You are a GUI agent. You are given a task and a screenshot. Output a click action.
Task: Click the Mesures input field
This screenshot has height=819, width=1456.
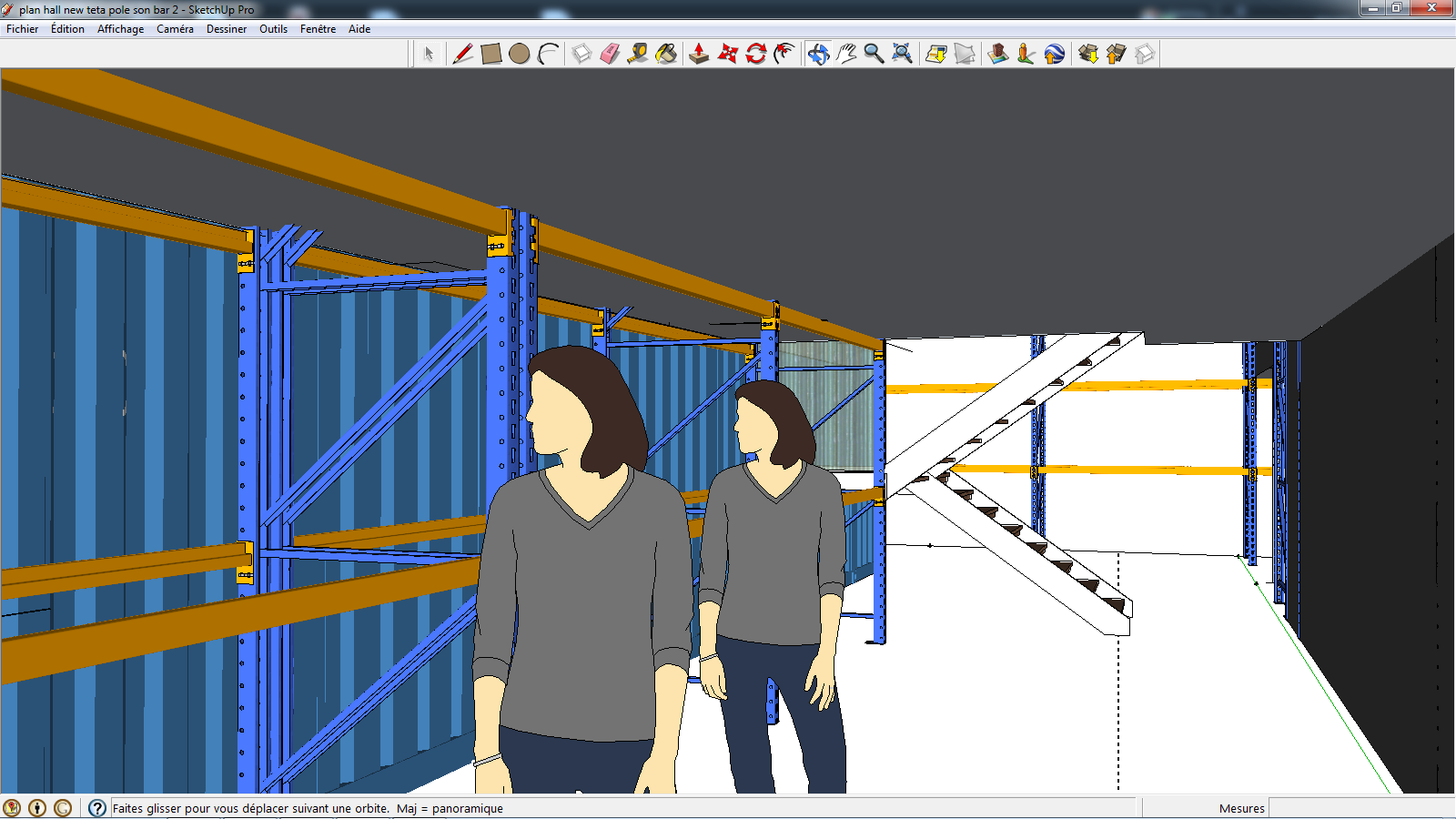1360,808
